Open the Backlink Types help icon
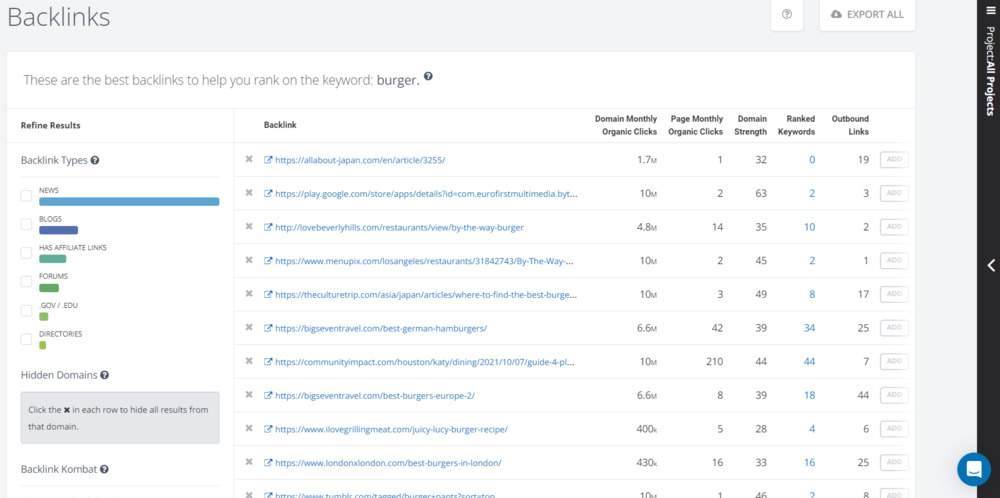1000x498 pixels. coord(95,160)
